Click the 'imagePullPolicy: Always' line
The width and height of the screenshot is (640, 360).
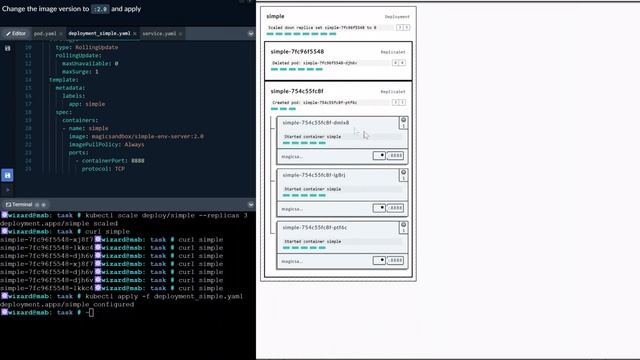coord(106,144)
